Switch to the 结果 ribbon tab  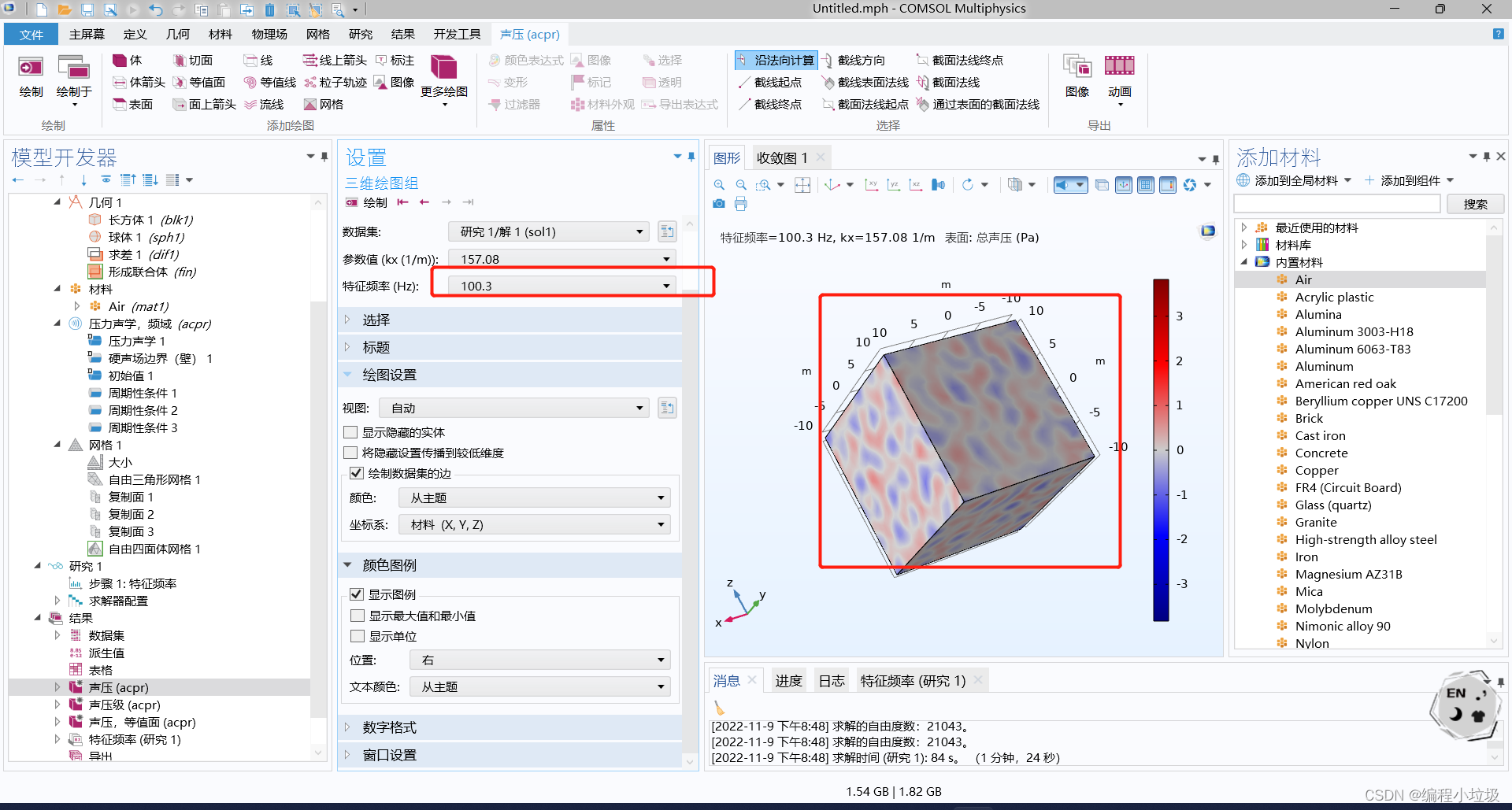402,34
